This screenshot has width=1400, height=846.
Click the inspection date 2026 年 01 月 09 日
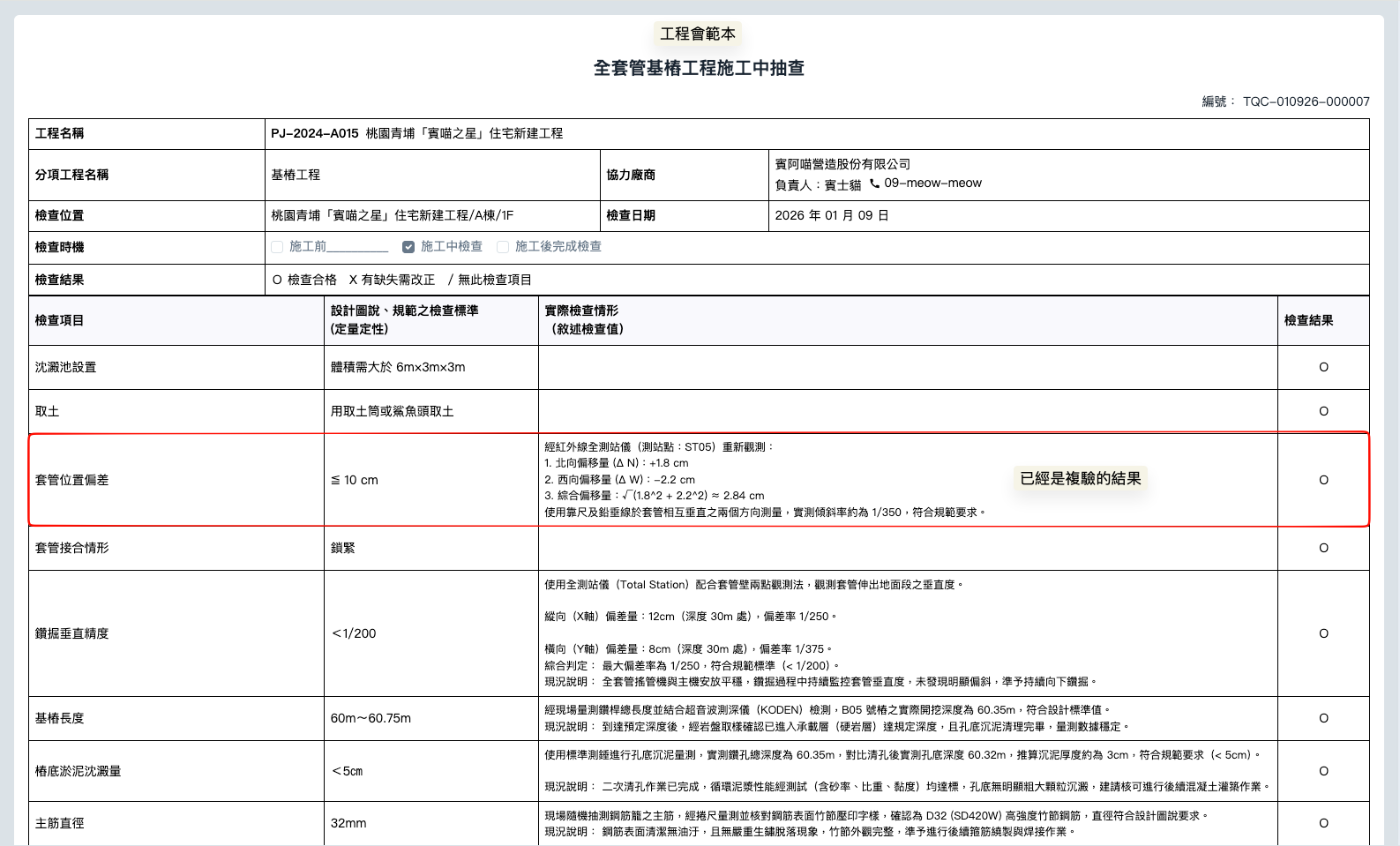point(831,215)
